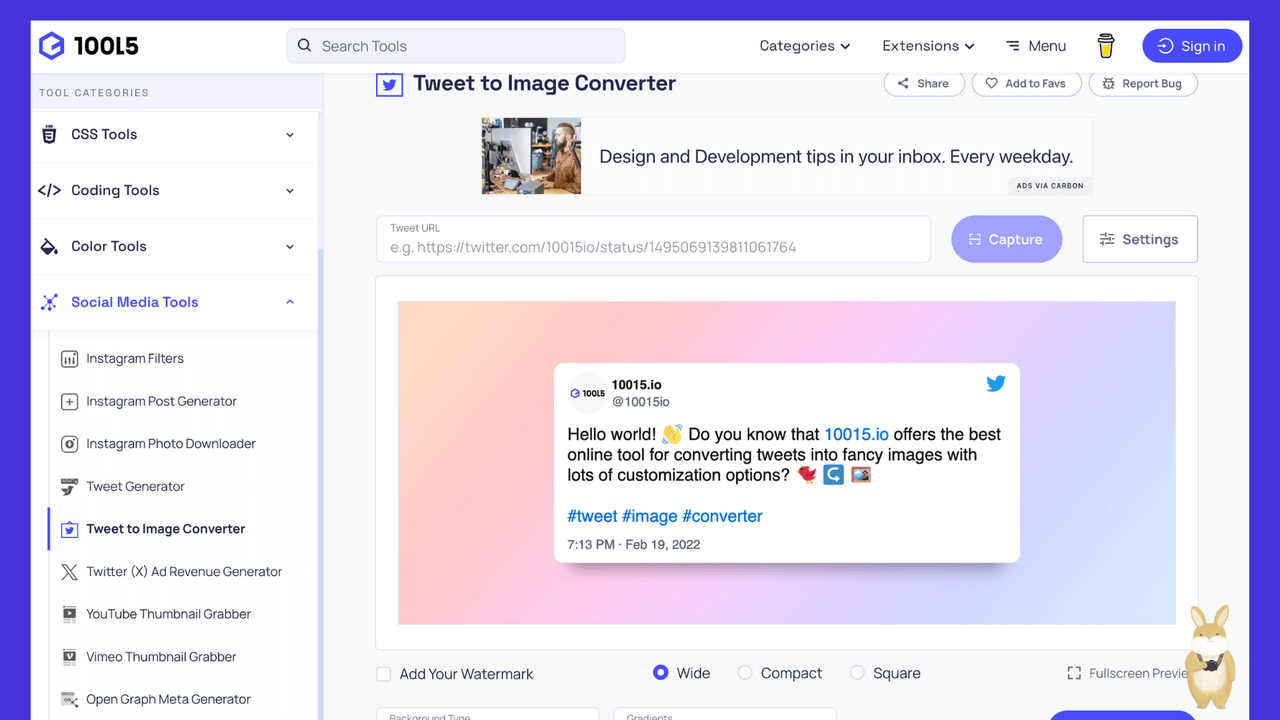Enable the Add Your Watermark checkbox
1280x720 pixels.
click(384, 674)
